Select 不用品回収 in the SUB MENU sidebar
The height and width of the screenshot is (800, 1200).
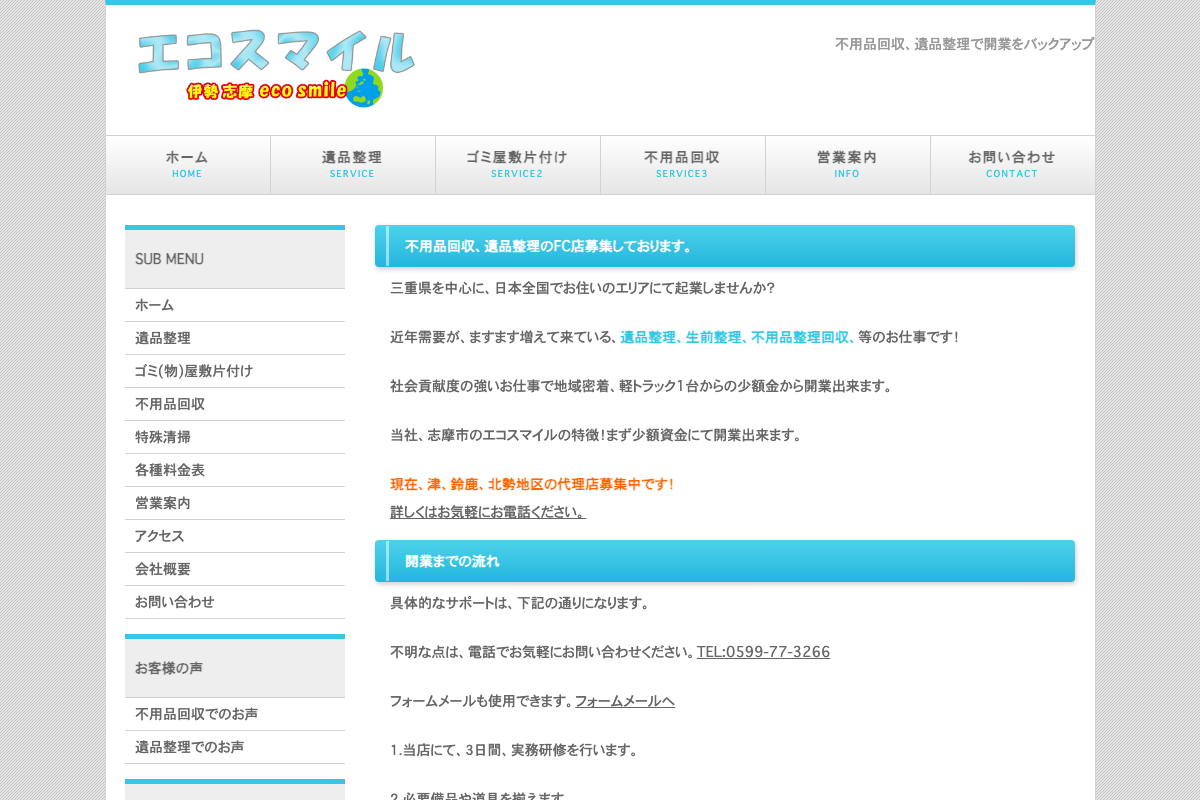tap(235, 404)
